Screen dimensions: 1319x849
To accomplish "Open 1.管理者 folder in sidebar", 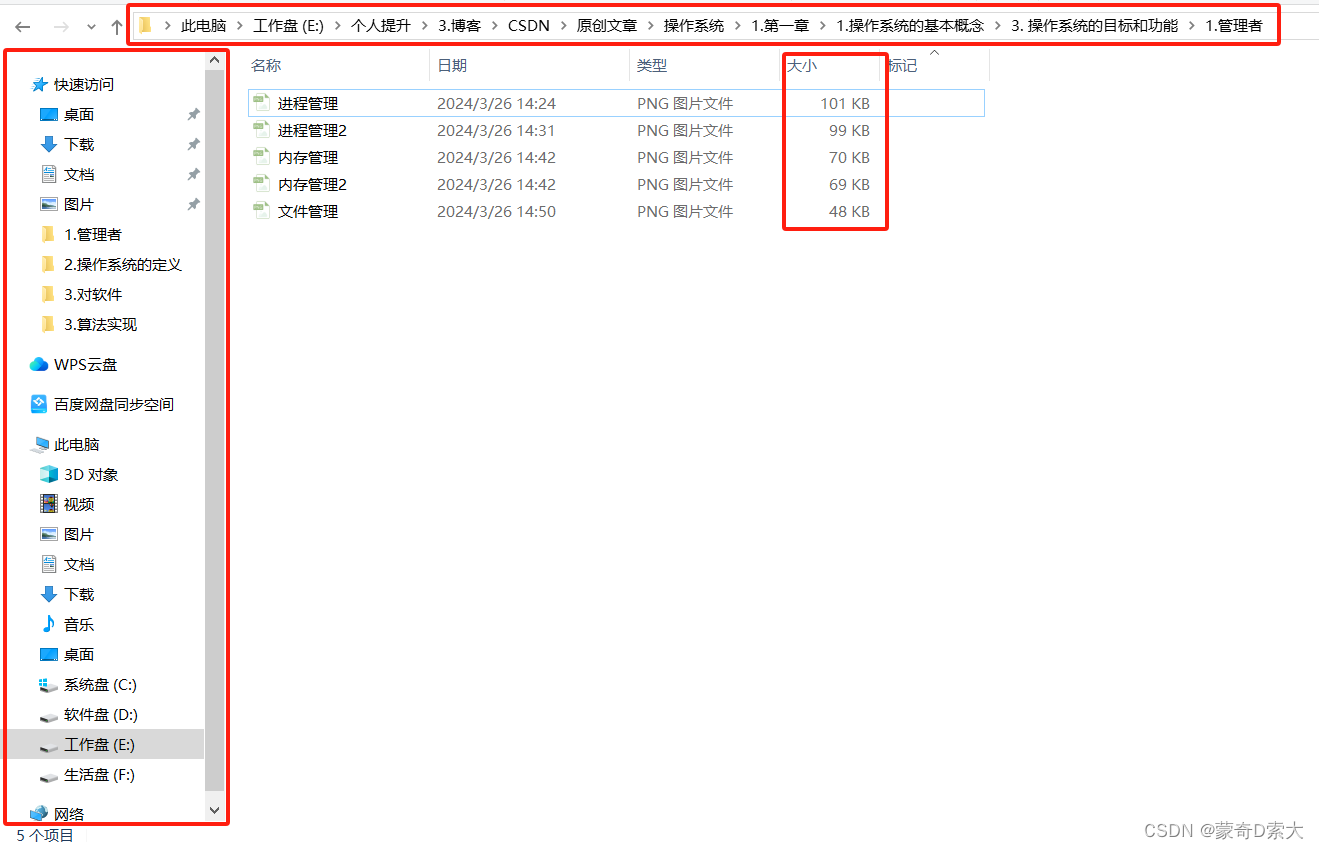I will [93, 235].
